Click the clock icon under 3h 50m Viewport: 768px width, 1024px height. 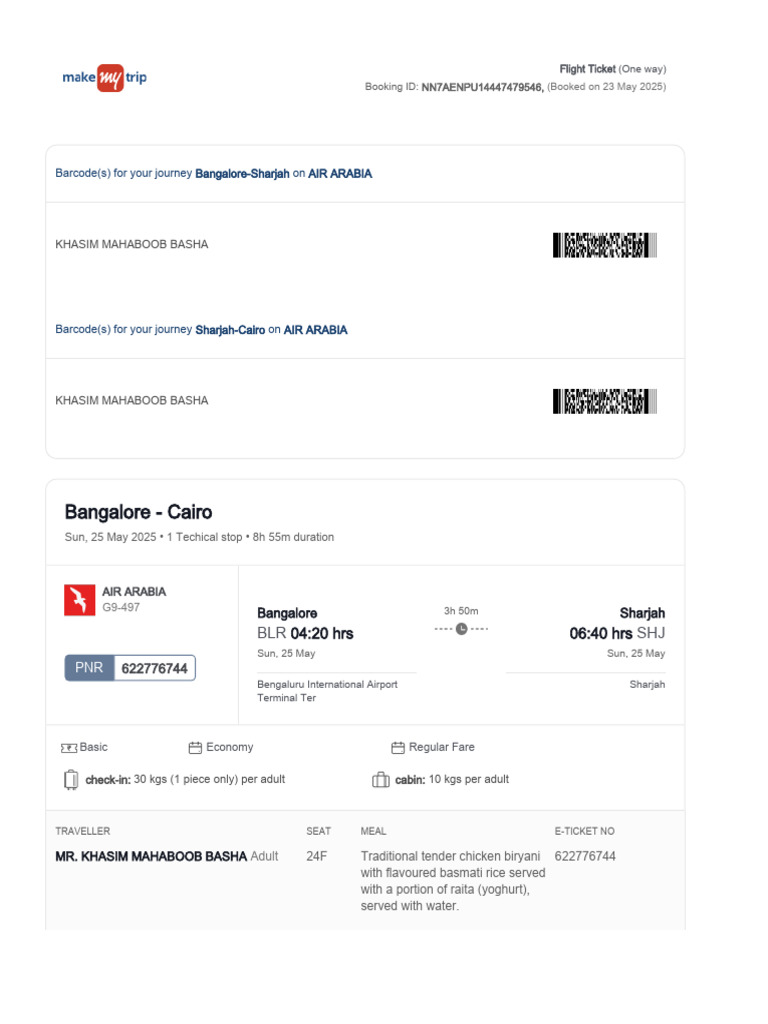tap(461, 629)
